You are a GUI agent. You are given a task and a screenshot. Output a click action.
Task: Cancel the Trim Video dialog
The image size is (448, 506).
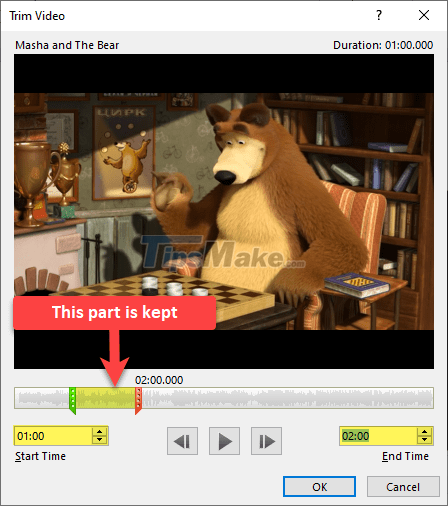click(403, 487)
